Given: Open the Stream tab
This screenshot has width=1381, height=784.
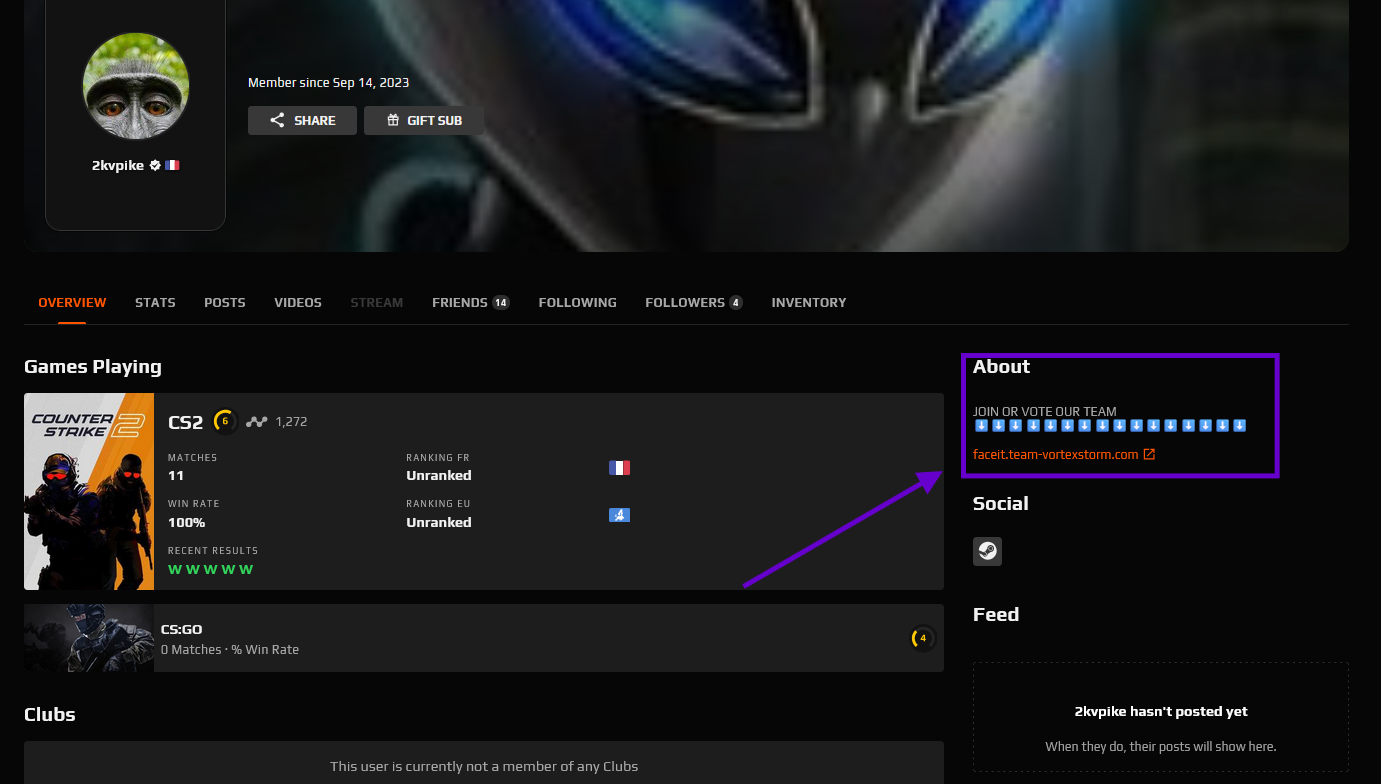Looking at the screenshot, I should click(x=377, y=302).
